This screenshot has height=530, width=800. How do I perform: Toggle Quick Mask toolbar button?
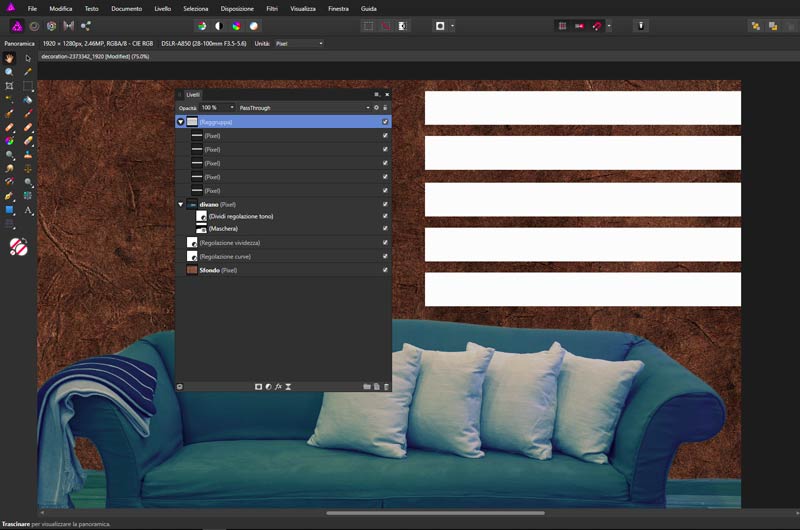440,26
